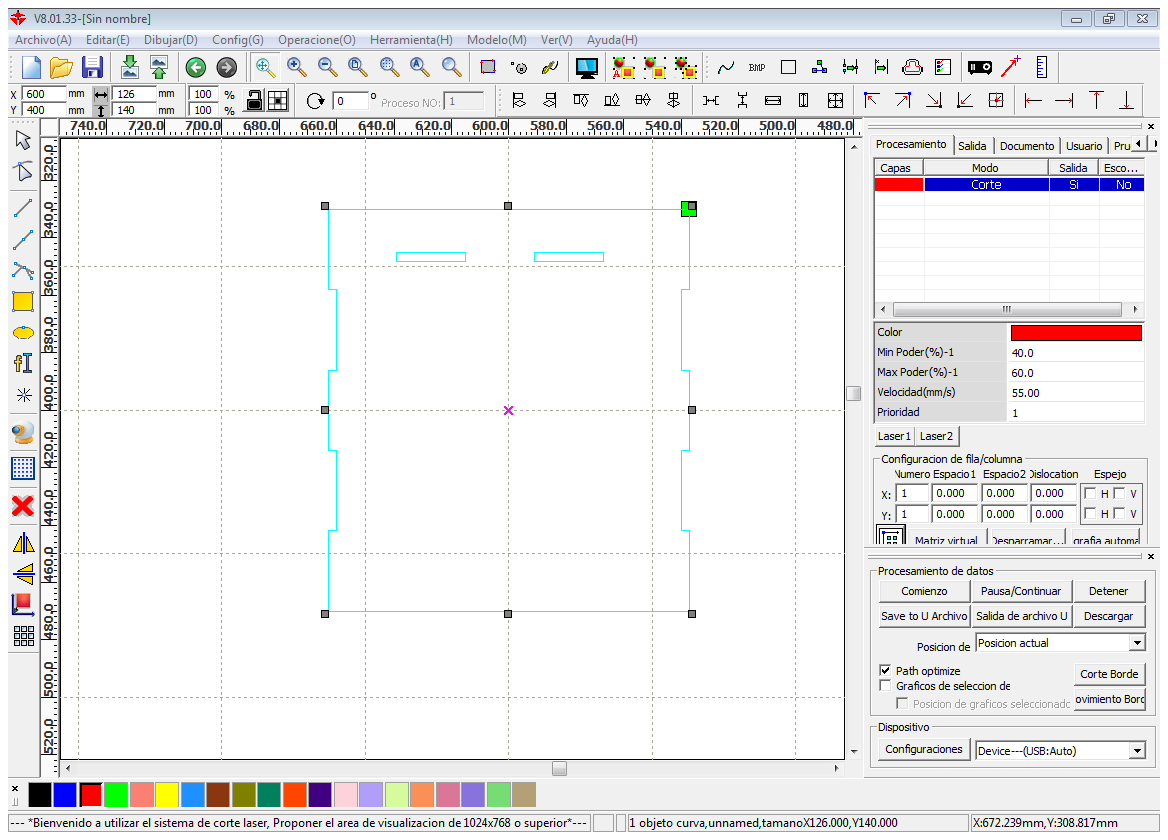
Task: Pick the green palette color swatch
Action: coord(115,795)
